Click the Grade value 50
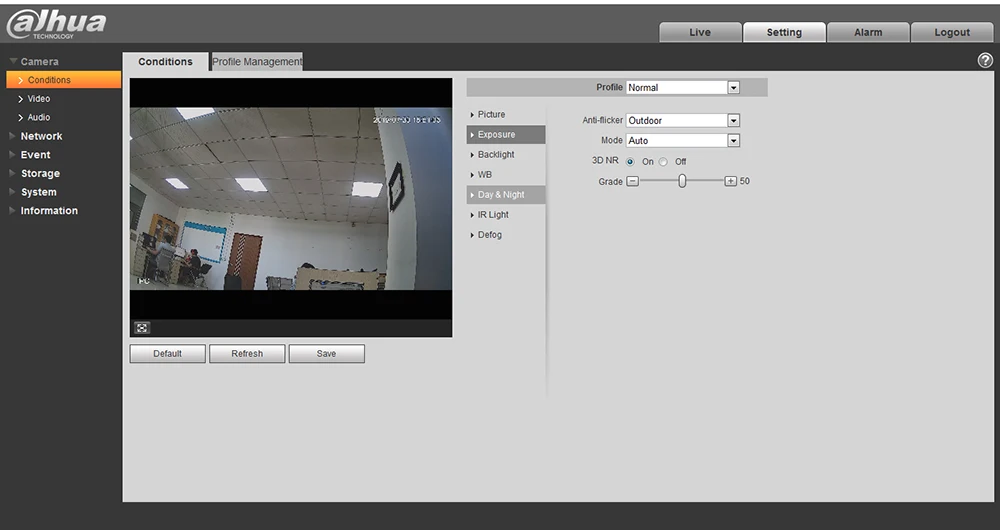 point(745,181)
